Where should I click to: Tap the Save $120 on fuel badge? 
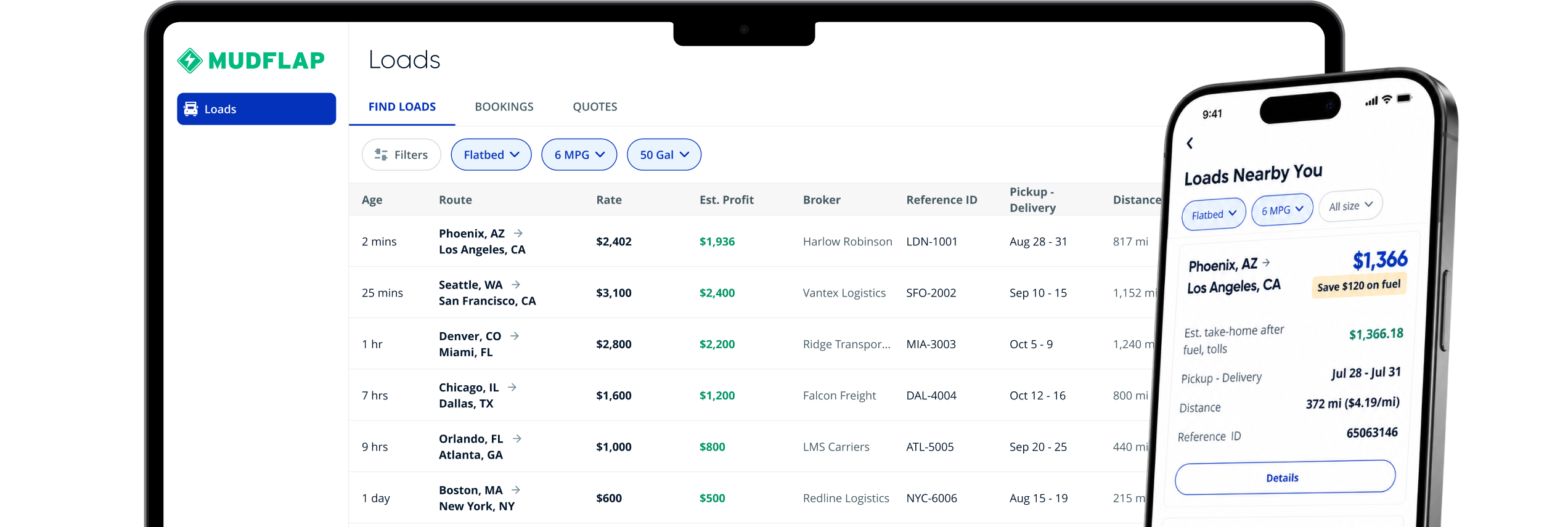coord(1358,286)
